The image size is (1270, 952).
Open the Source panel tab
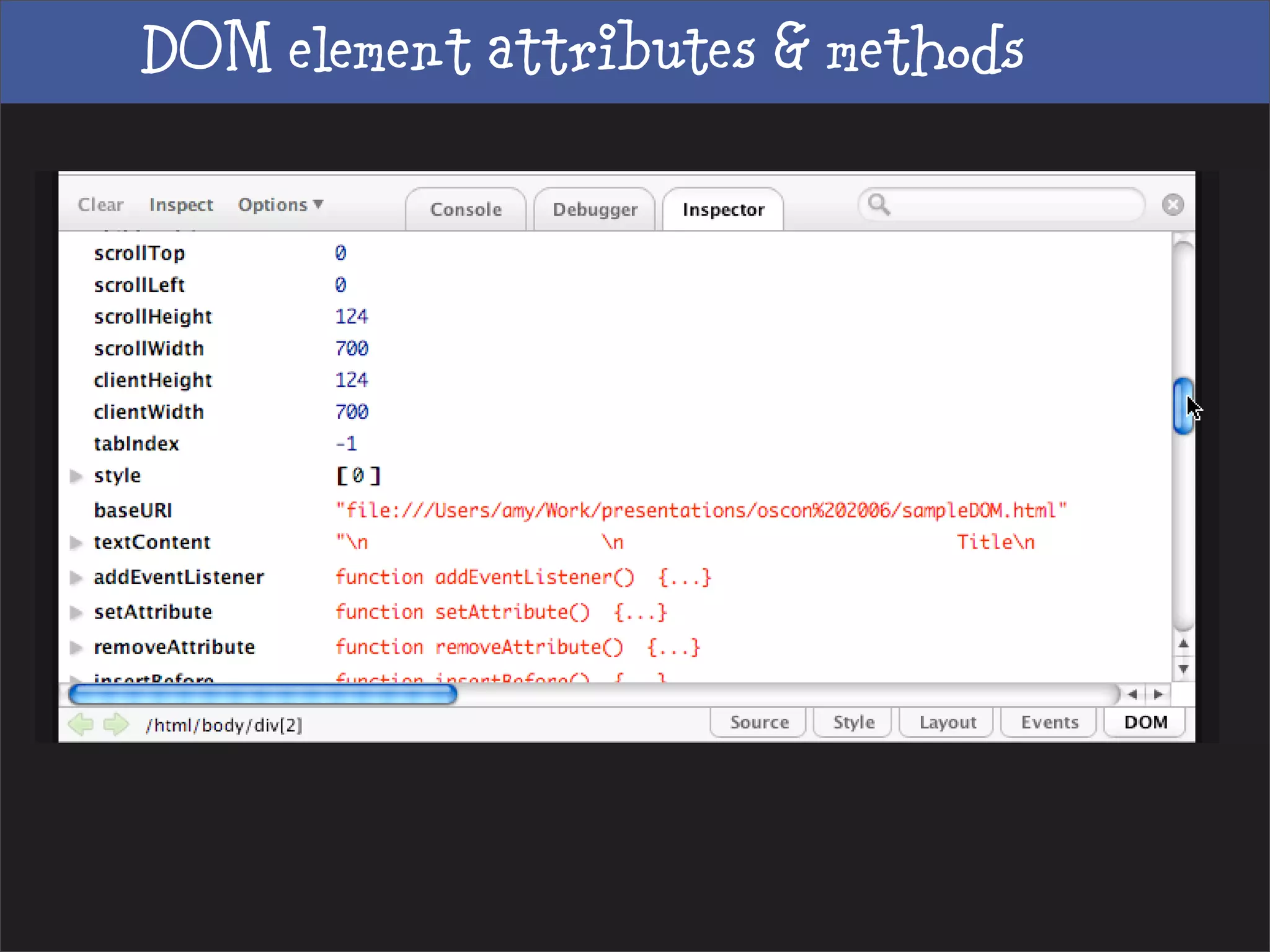[758, 723]
